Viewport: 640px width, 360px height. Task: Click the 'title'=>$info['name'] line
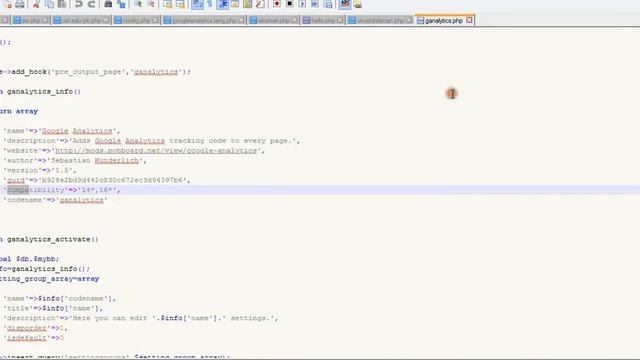pyautogui.click(x=53, y=308)
